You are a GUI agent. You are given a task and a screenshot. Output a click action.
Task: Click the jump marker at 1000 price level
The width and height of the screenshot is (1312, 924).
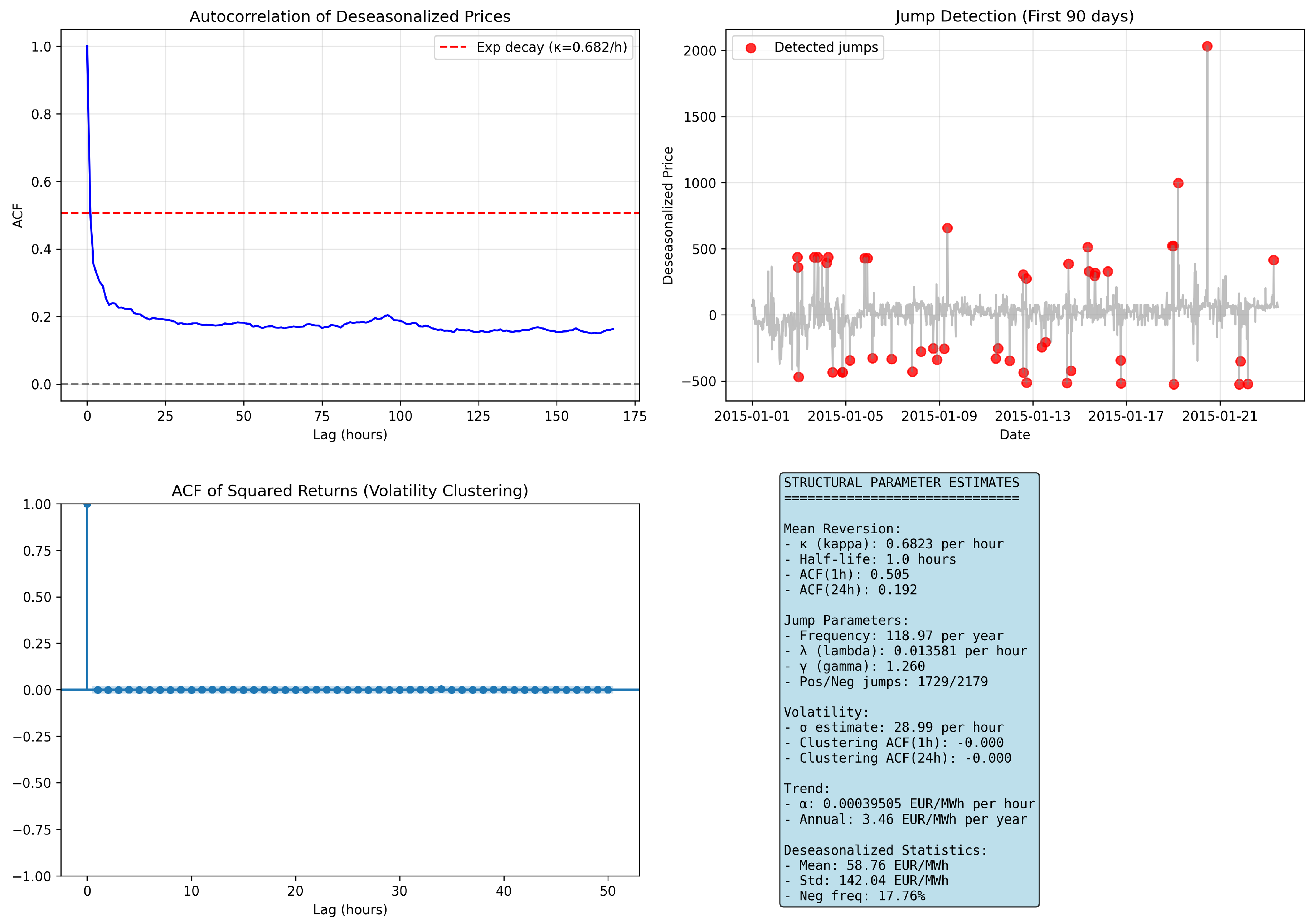pyautogui.click(x=1178, y=183)
